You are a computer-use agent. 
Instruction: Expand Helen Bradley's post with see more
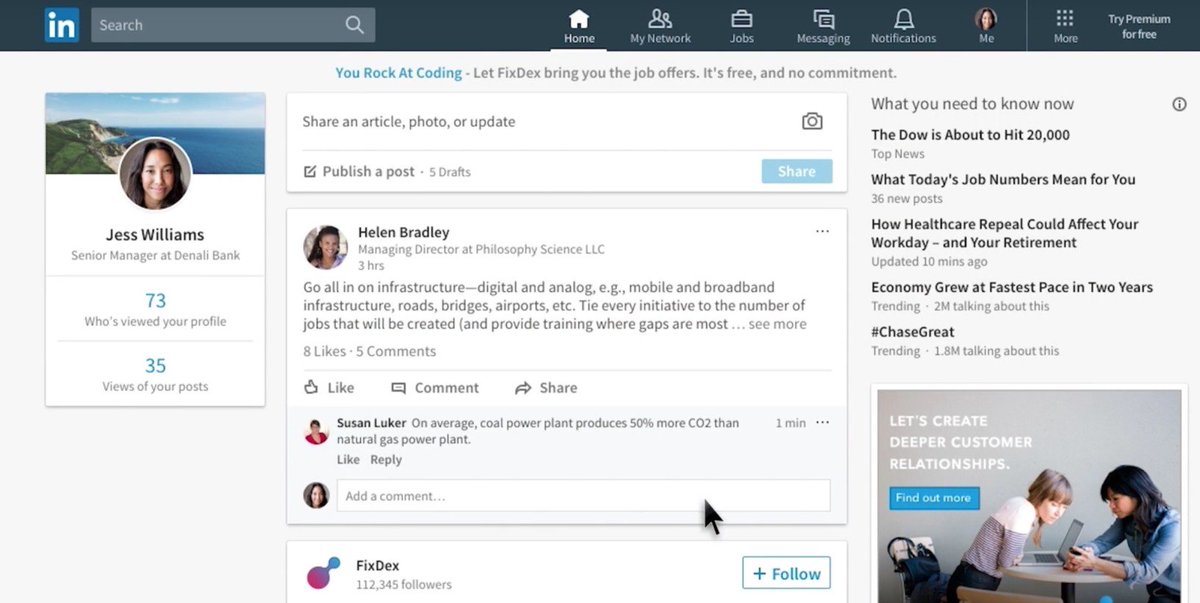tap(777, 322)
